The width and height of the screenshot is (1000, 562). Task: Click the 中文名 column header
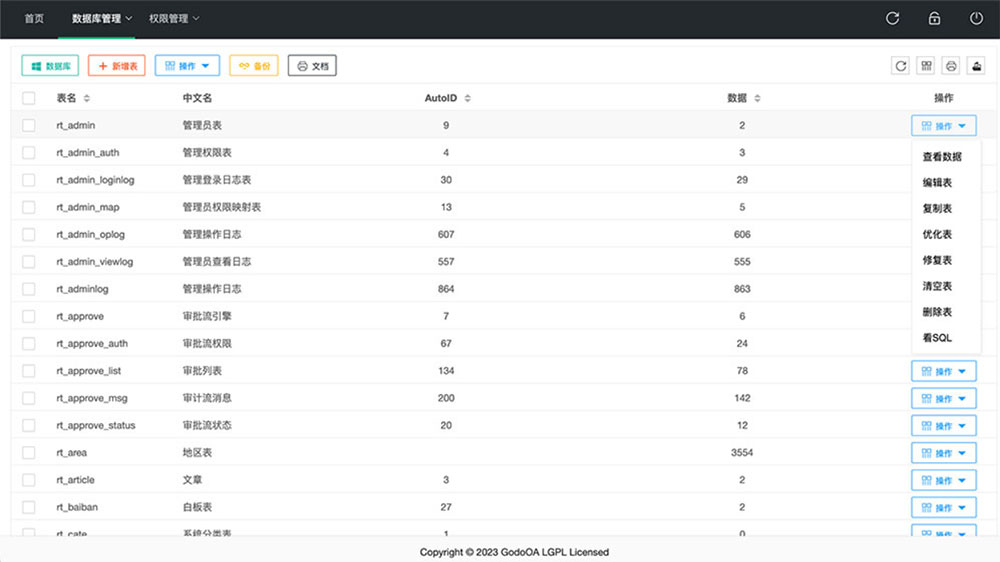coord(197,98)
